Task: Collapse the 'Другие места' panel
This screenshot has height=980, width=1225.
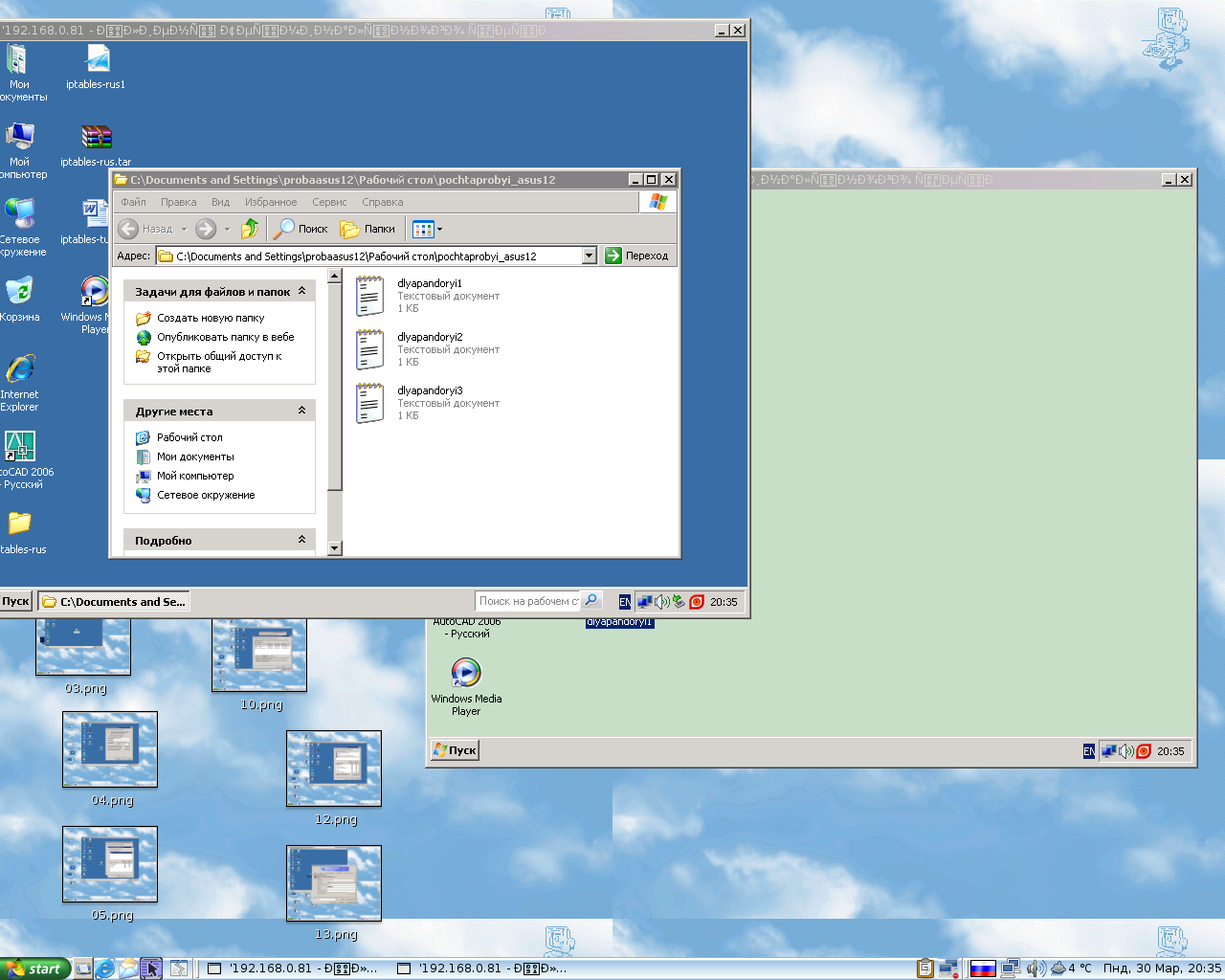Action: (x=301, y=411)
